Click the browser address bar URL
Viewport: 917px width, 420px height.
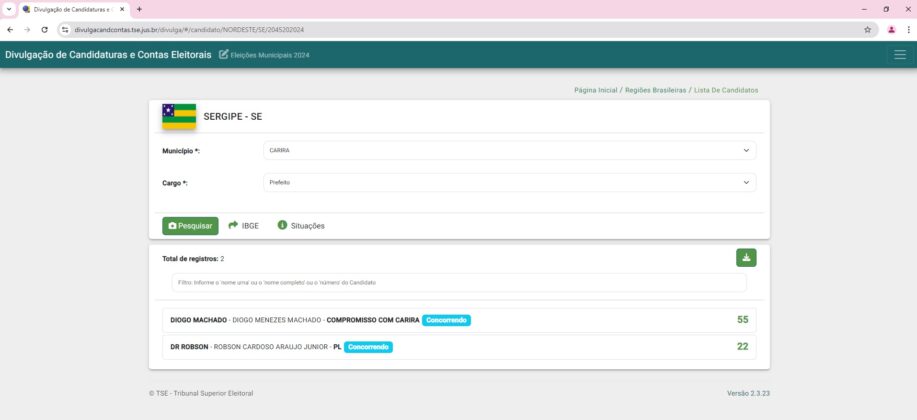pyautogui.click(x=189, y=29)
